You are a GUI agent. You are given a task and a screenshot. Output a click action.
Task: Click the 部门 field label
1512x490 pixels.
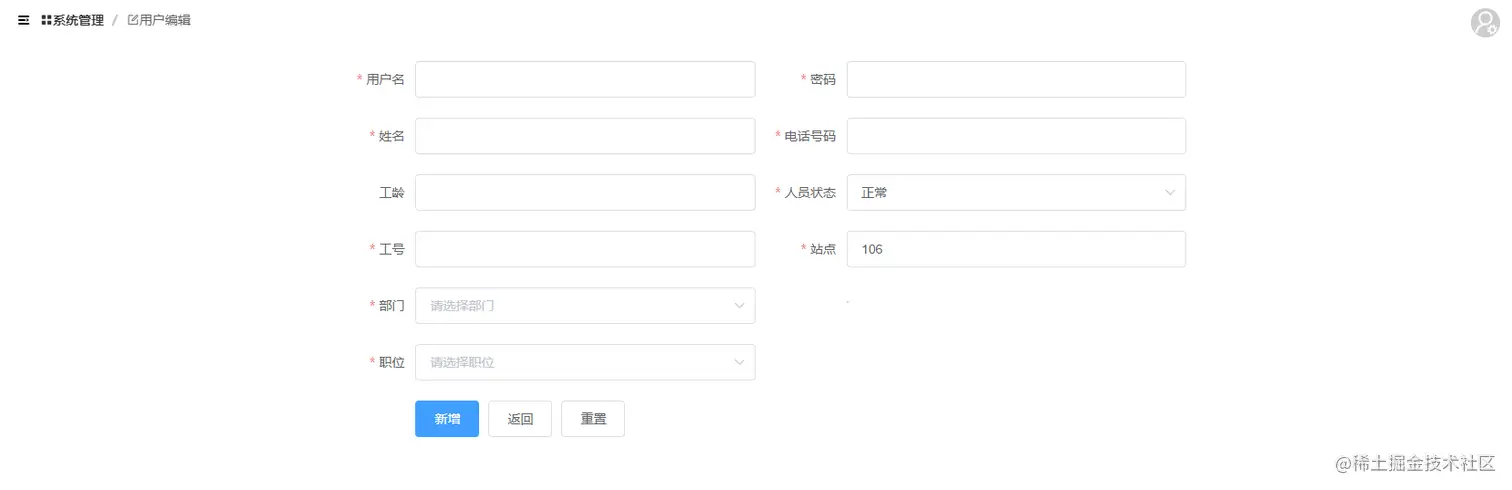(392, 306)
